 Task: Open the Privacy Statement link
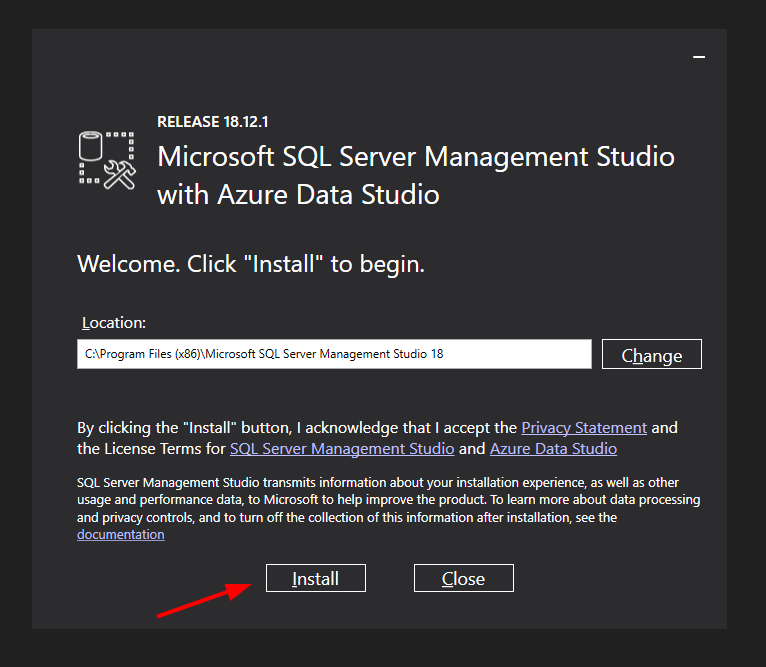point(584,427)
